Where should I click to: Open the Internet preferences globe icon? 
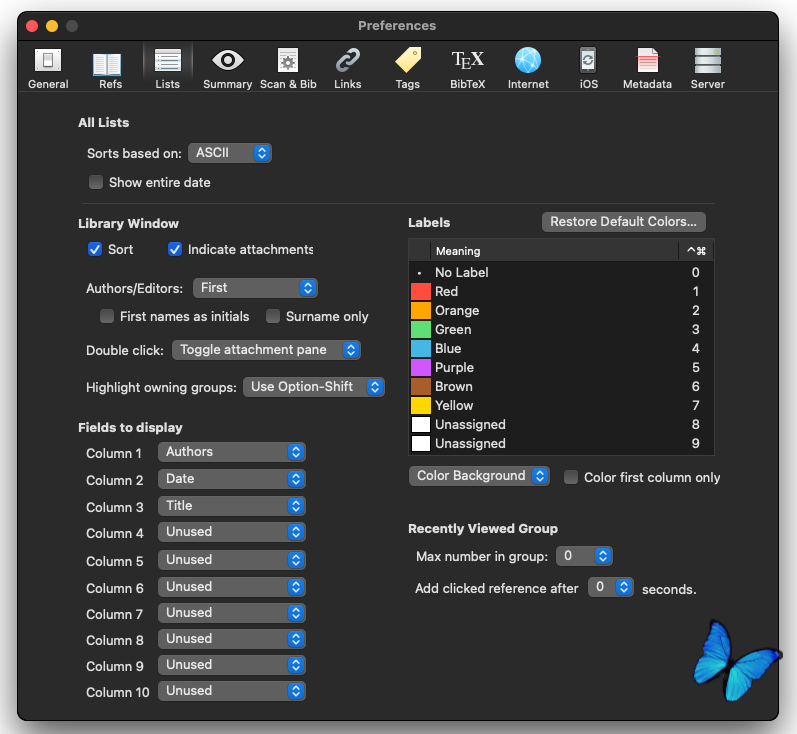(x=528, y=68)
